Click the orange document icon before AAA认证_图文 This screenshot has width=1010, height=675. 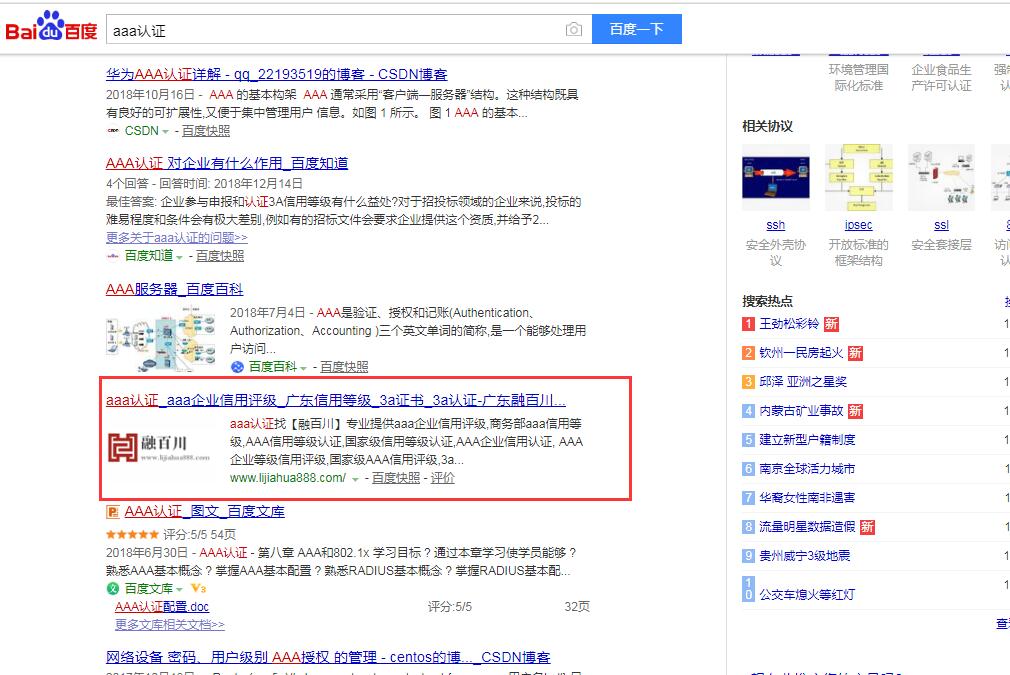113,512
